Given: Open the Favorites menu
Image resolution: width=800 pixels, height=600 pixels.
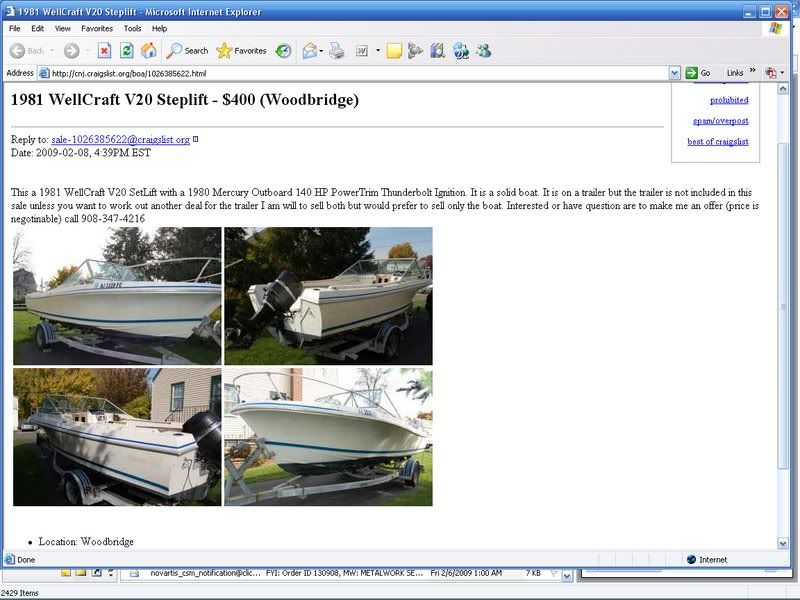Looking at the screenshot, I should (x=97, y=29).
